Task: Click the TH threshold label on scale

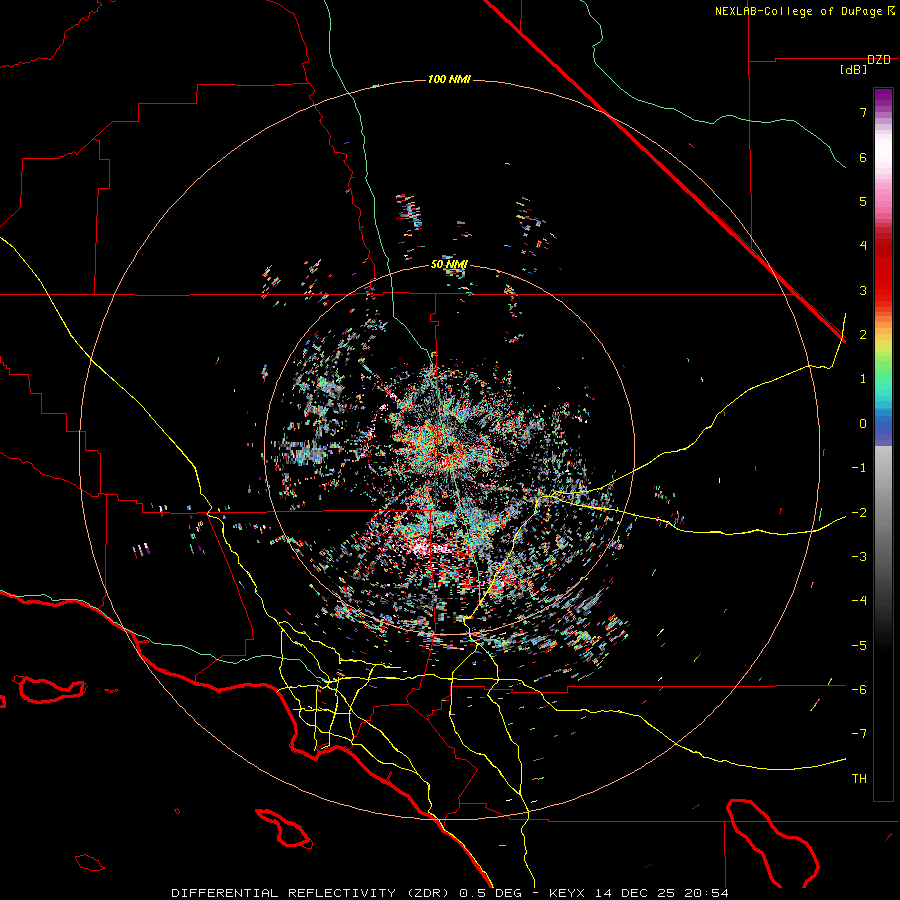Action: coord(859,779)
